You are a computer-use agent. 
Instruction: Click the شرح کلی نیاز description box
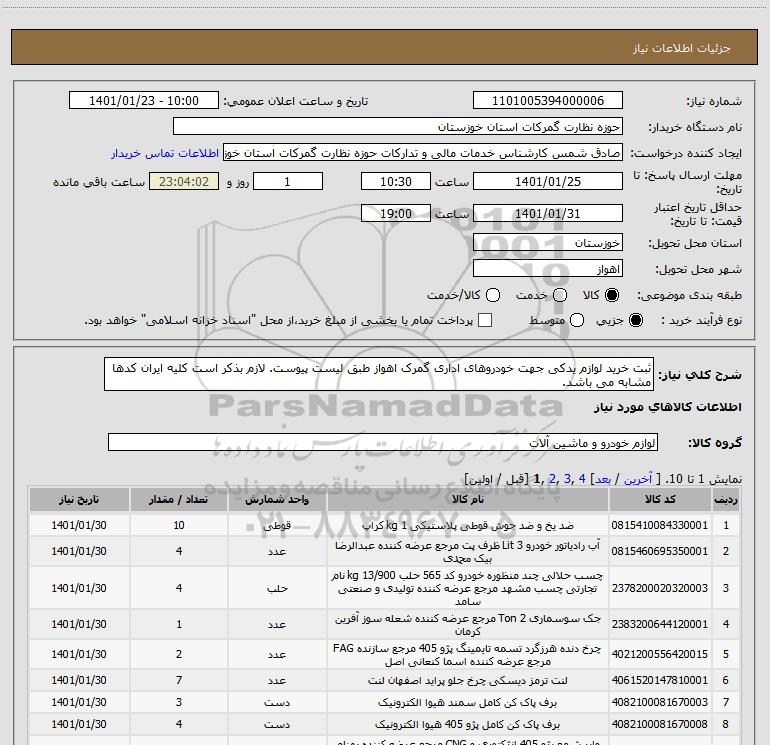pos(379,375)
